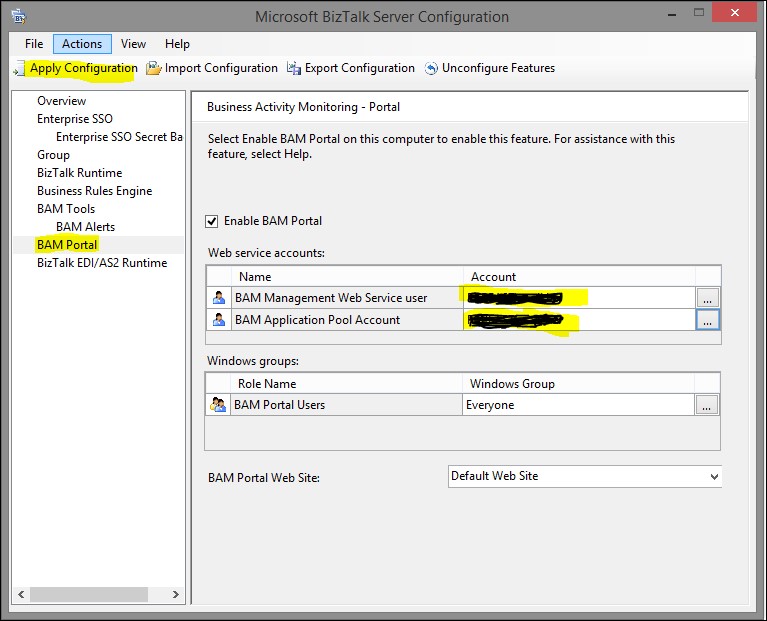Browse account for BAM Application Pool Account
The height and width of the screenshot is (621, 767).
707,320
